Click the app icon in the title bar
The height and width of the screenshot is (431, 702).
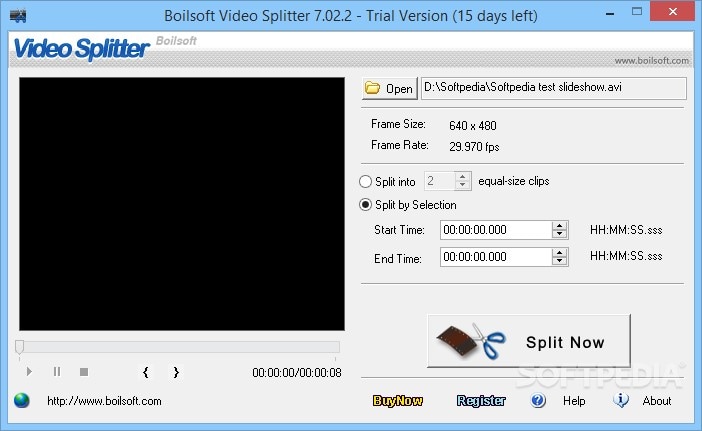click(x=17, y=16)
